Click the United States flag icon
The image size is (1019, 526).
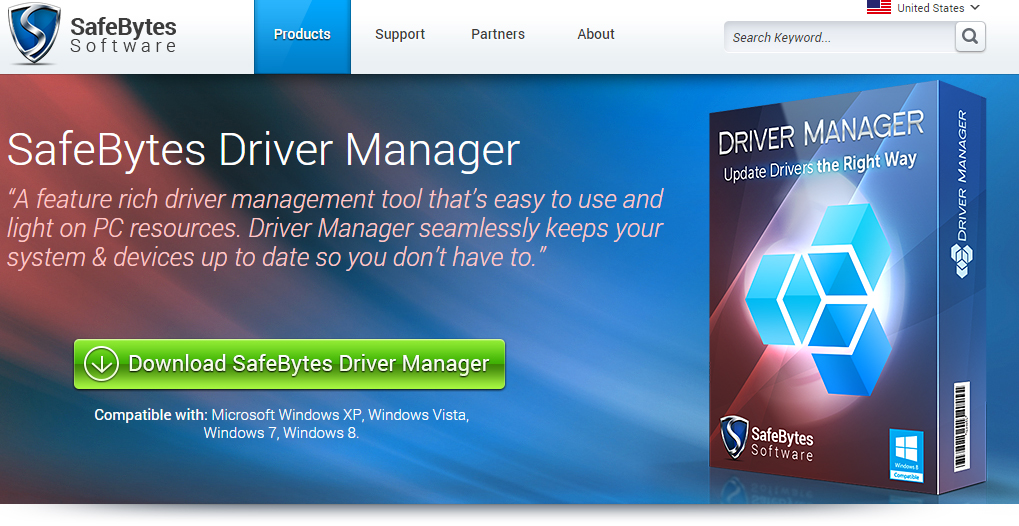tap(879, 7)
